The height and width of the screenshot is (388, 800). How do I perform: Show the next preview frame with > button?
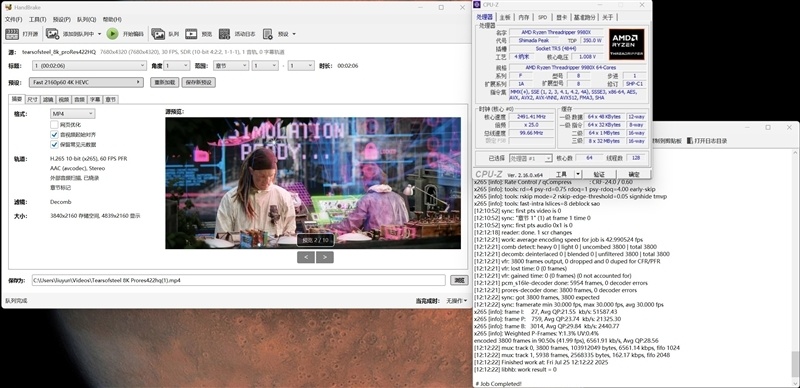(324, 257)
